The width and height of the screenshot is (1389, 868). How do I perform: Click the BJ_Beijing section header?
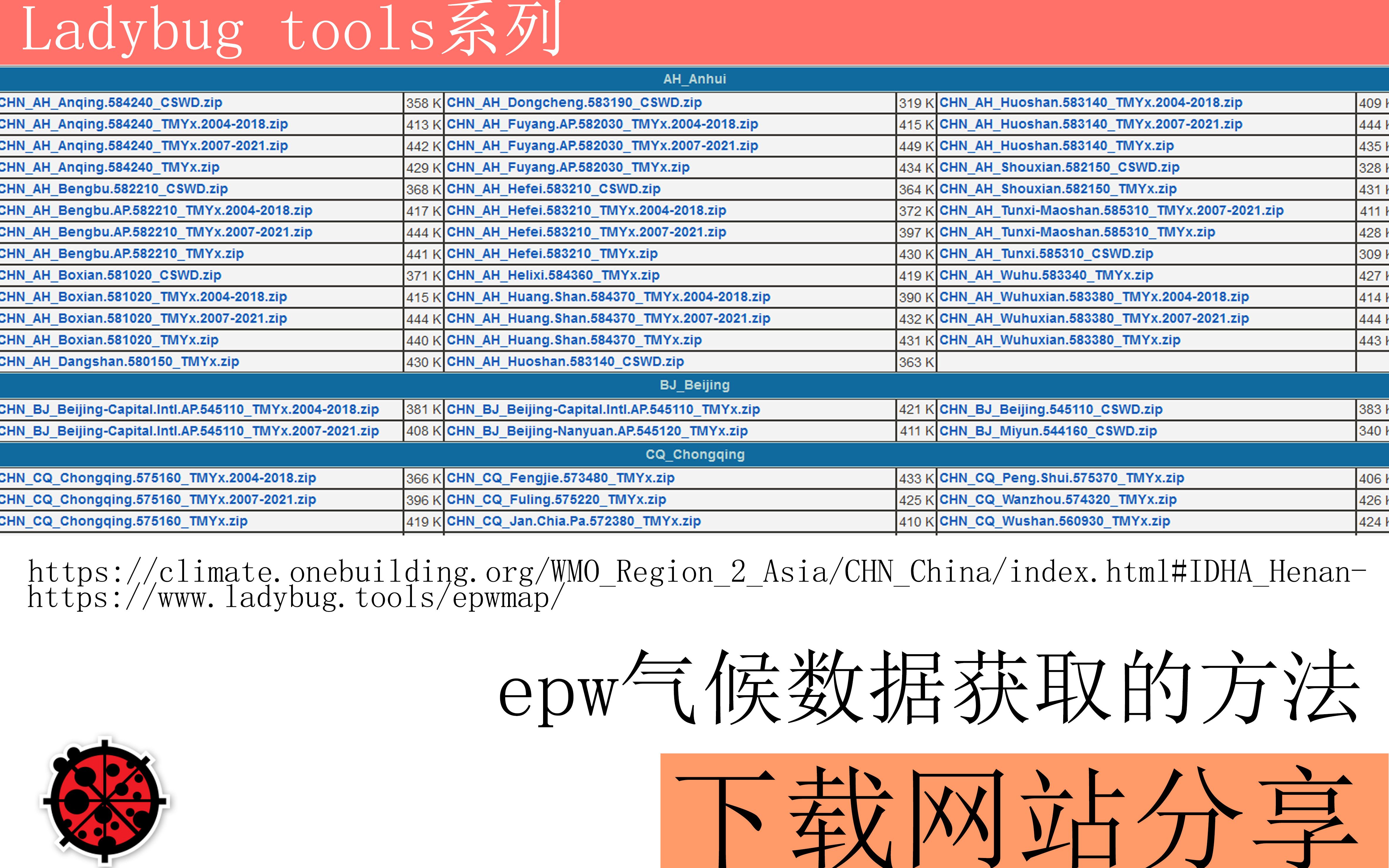click(x=694, y=385)
